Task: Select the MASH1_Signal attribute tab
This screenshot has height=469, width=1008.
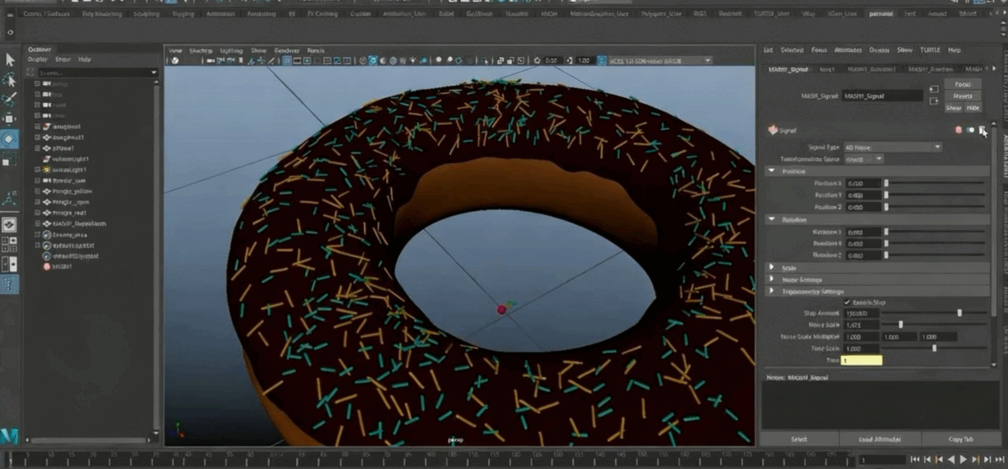Action: point(789,69)
